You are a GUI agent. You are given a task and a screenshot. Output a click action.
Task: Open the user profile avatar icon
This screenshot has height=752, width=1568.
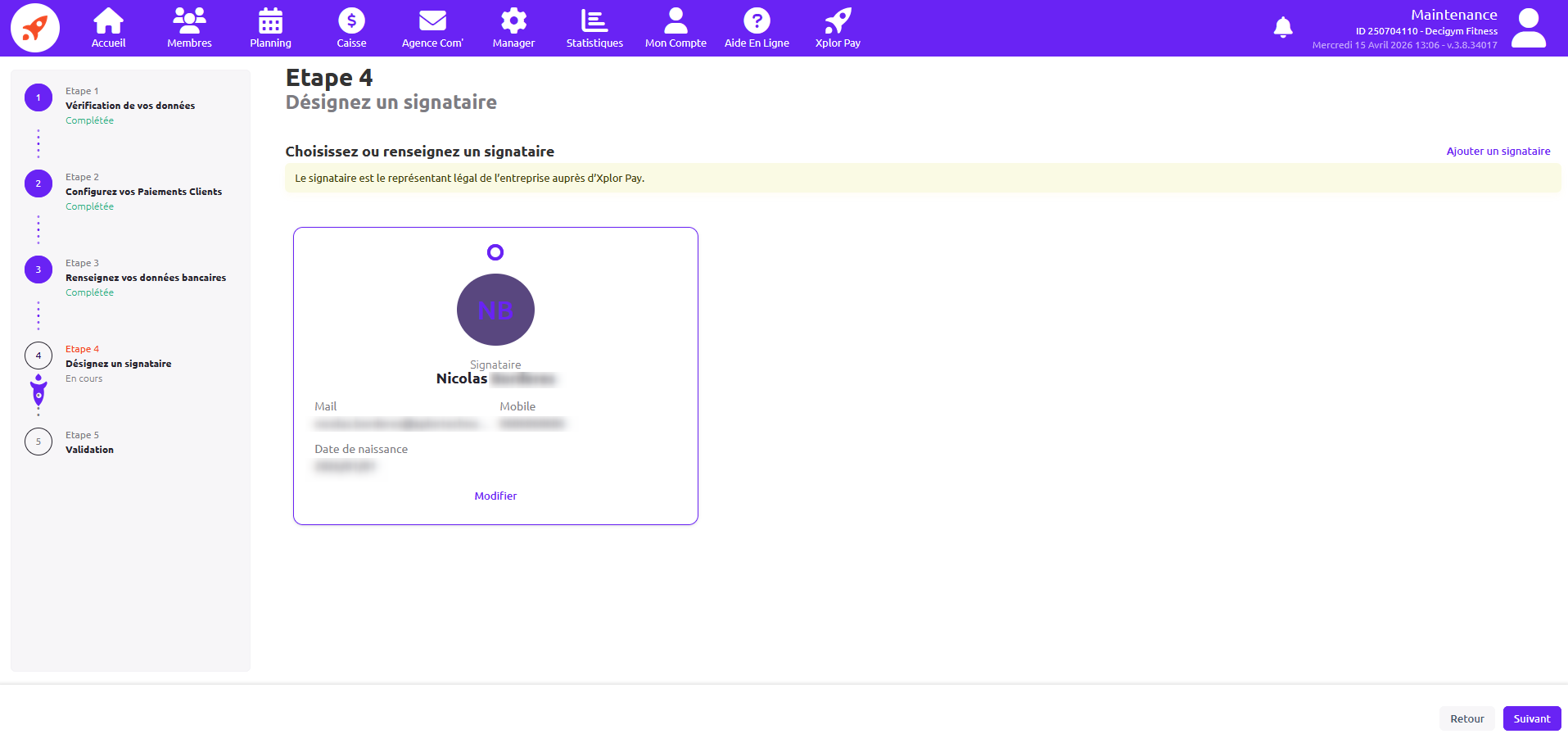pos(1528,28)
